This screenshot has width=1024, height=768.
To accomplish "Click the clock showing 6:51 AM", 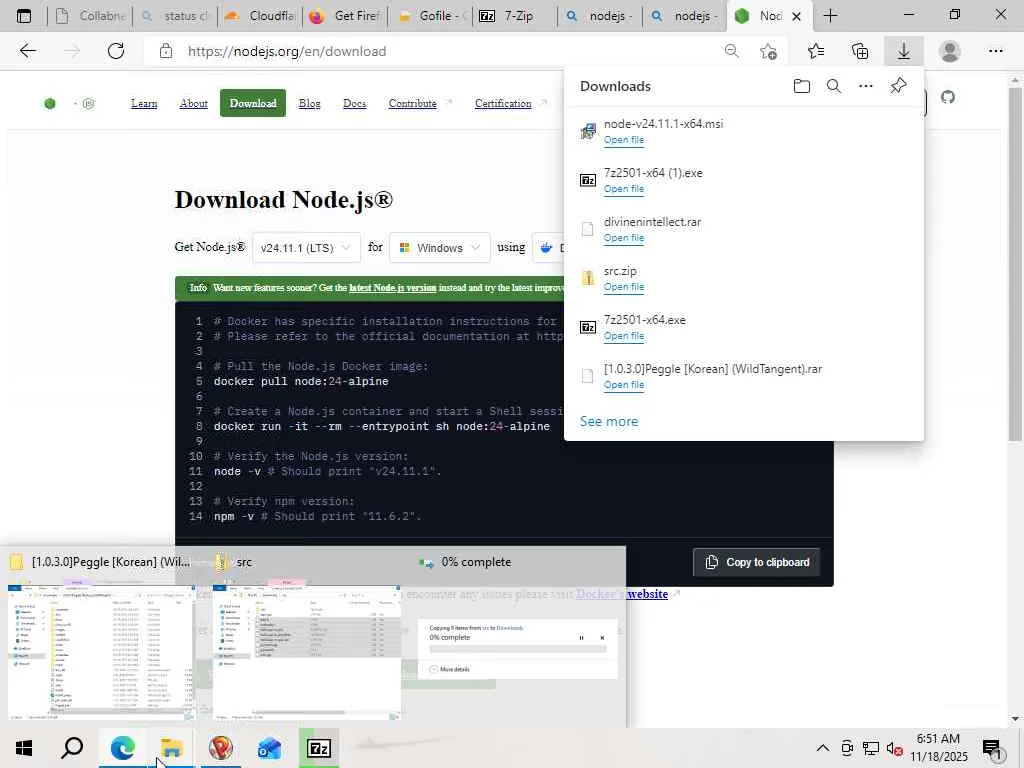I will [938, 739].
